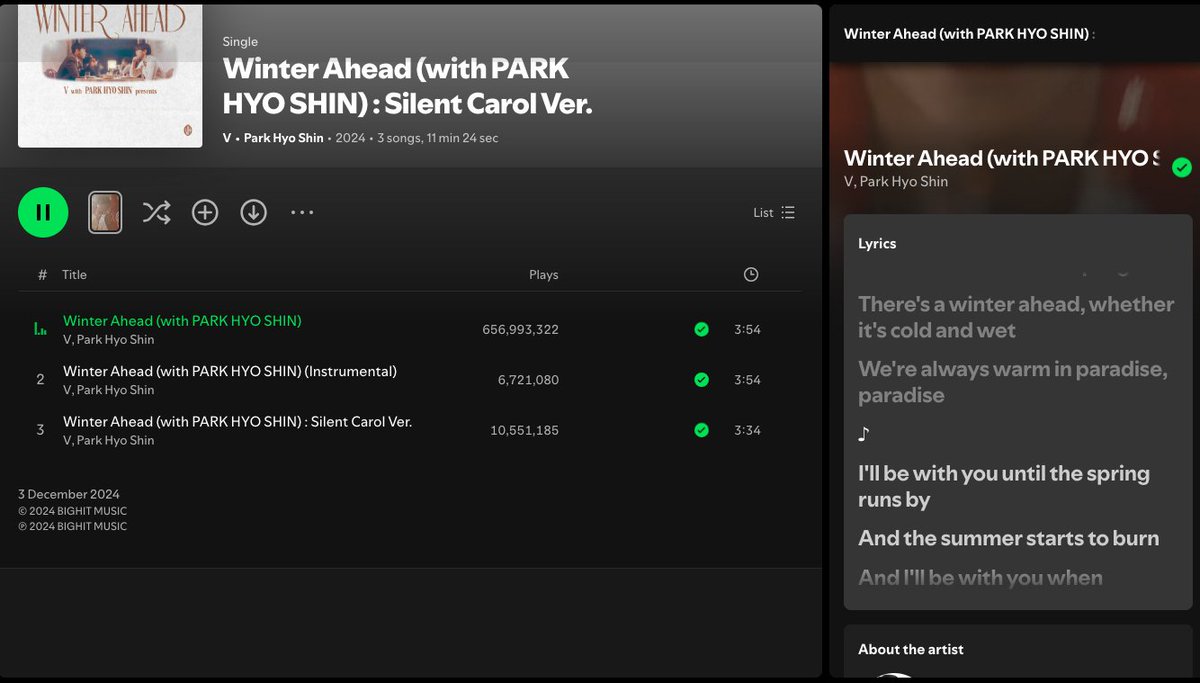Open artist V in album header
Viewport: 1200px width, 683px height.
(x=227, y=138)
